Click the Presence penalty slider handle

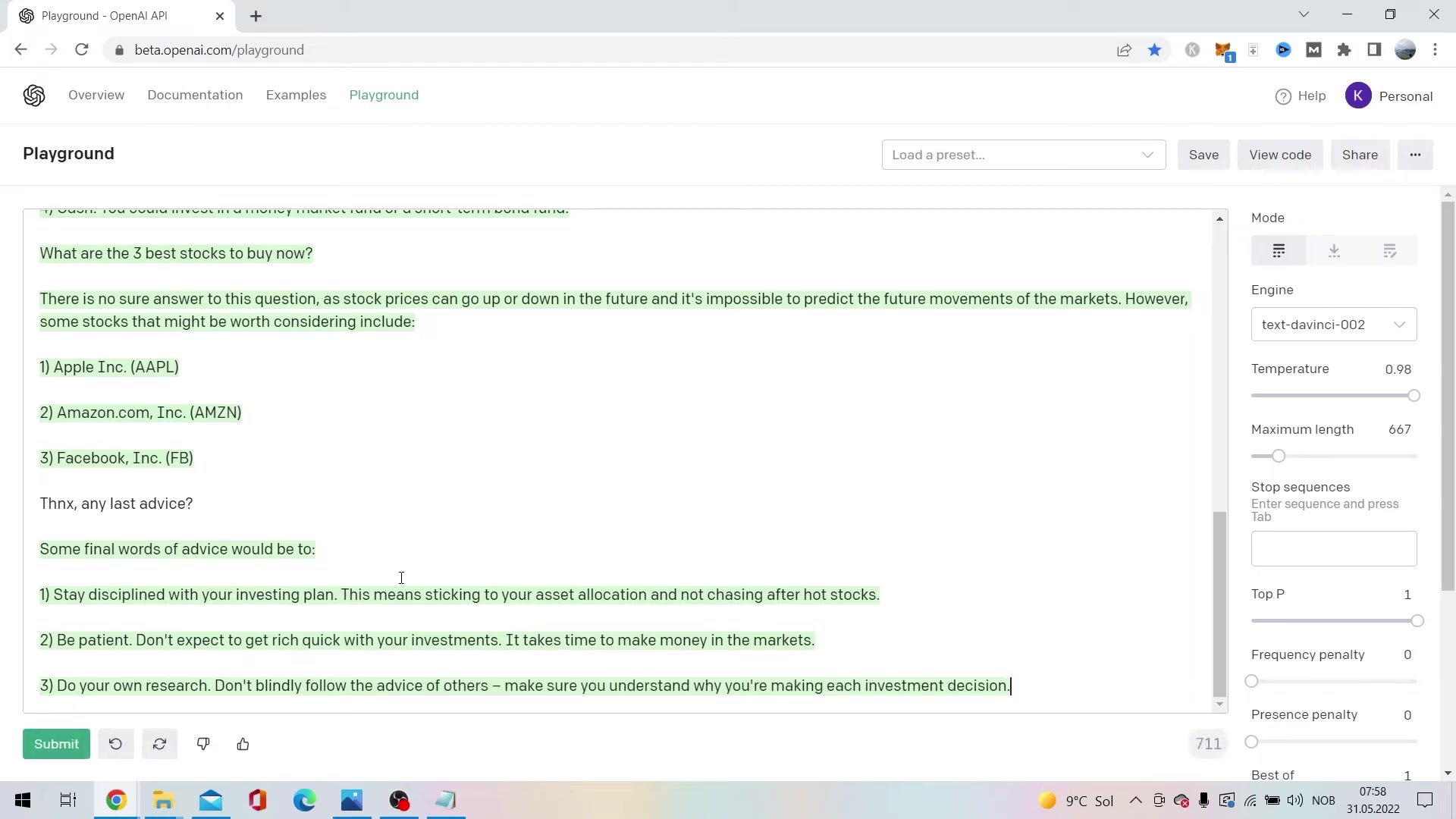(x=1252, y=742)
